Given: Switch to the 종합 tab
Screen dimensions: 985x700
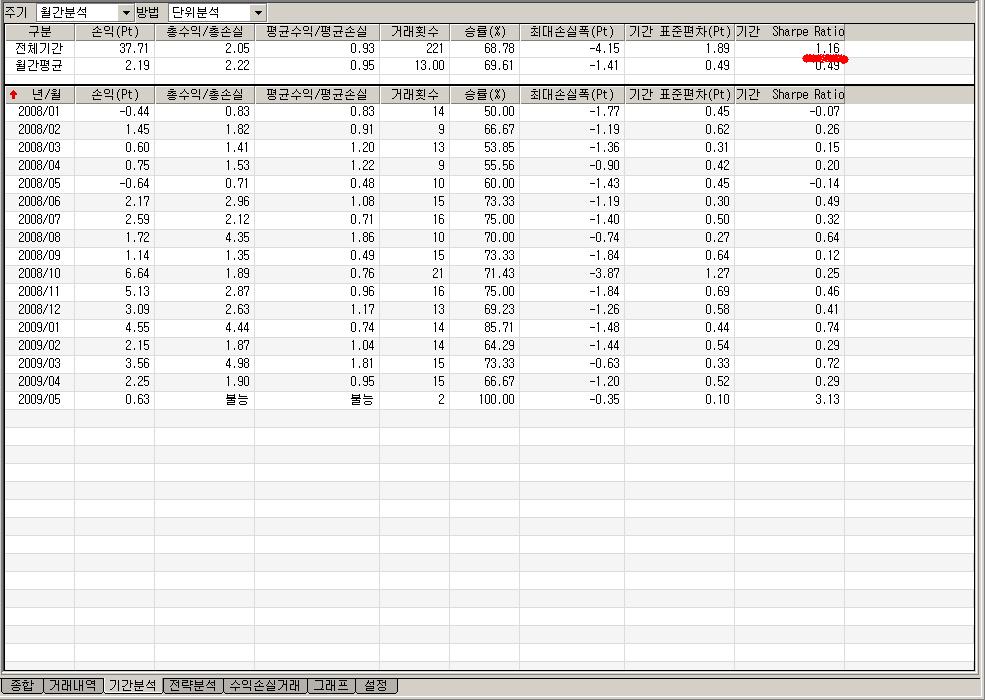Looking at the screenshot, I should (x=22, y=686).
